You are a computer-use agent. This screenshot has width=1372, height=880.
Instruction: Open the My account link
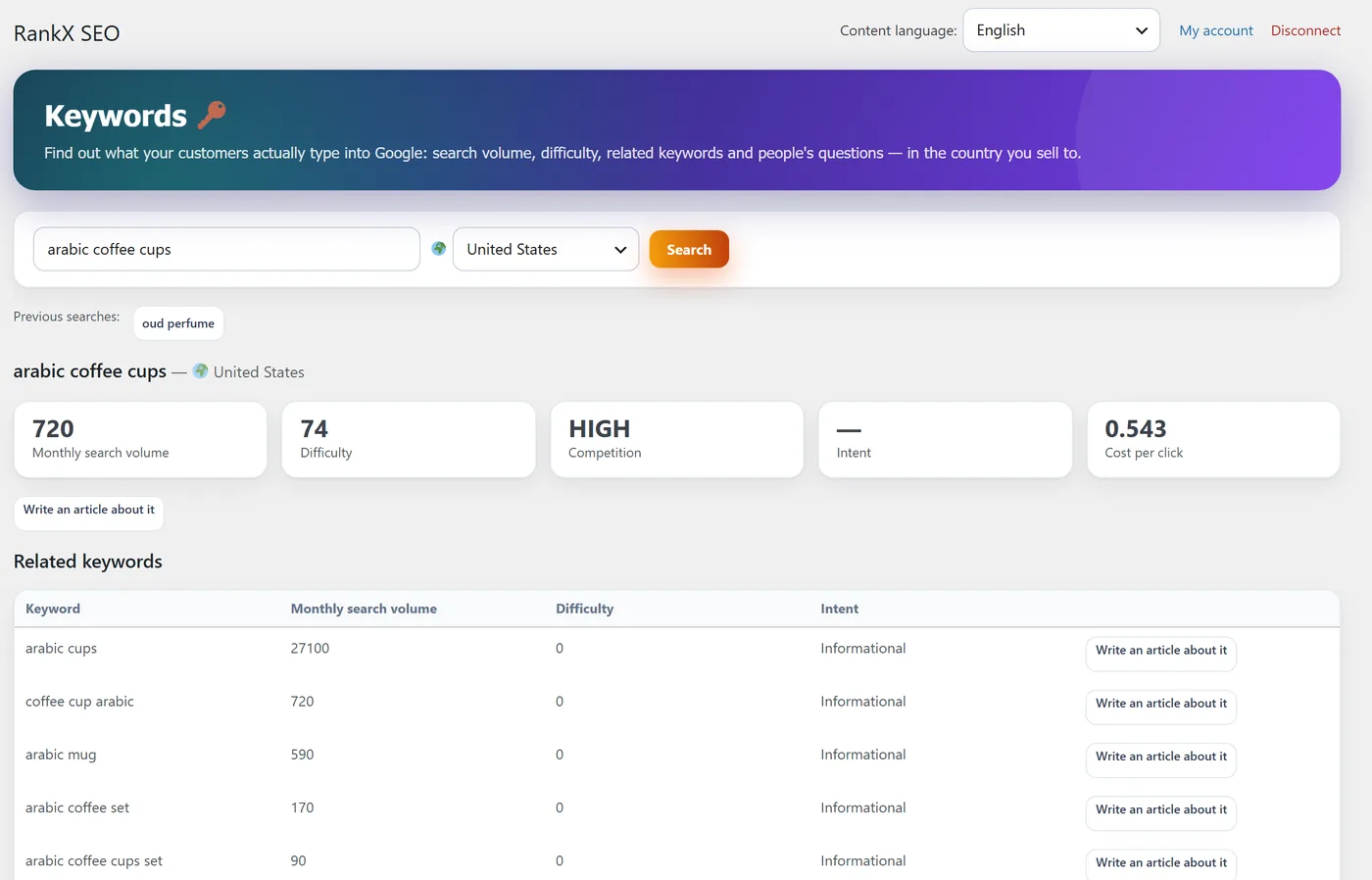pos(1216,30)
